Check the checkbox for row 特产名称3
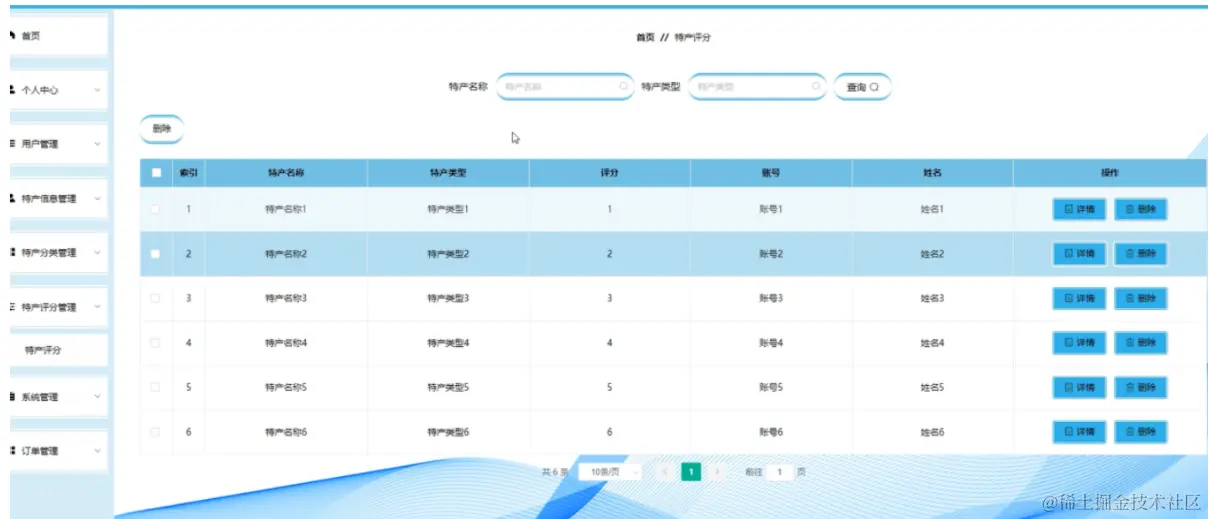This screenshot has height=519, width=1208. [x=155, y=298]
